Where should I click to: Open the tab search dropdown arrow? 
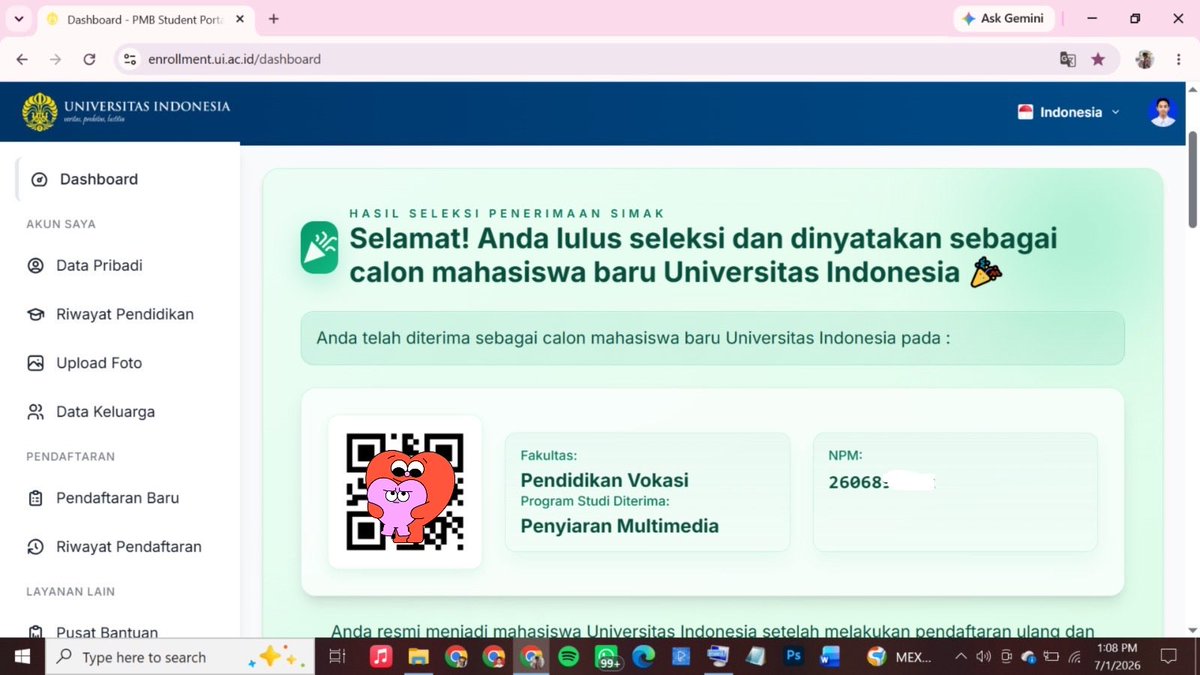[18, 19]
